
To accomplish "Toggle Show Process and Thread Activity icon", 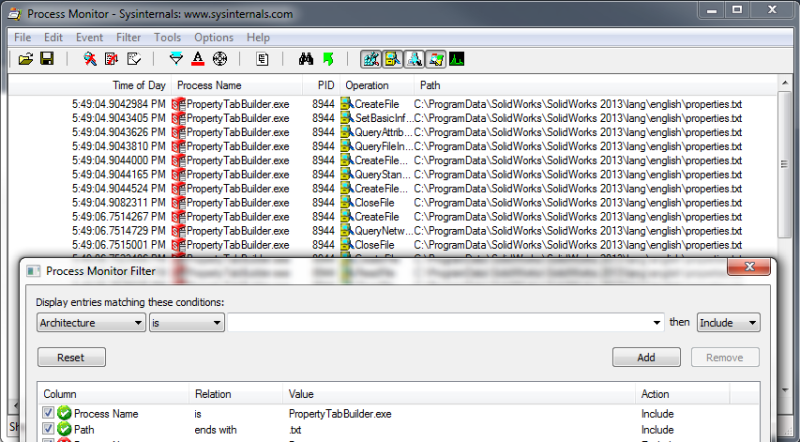I will click(436, 59).
